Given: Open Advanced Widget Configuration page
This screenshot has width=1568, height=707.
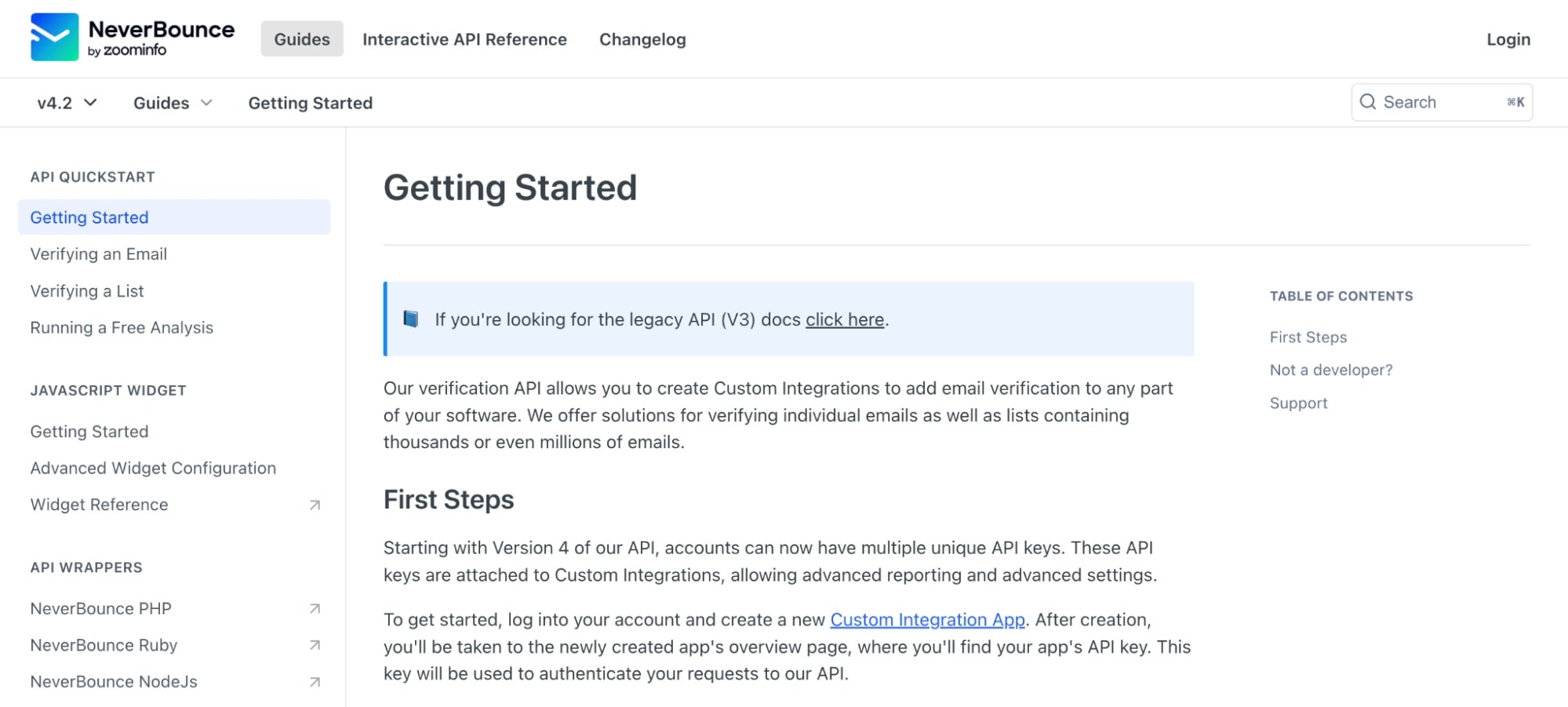Looking at the screenshot, I should pos(153,468).
